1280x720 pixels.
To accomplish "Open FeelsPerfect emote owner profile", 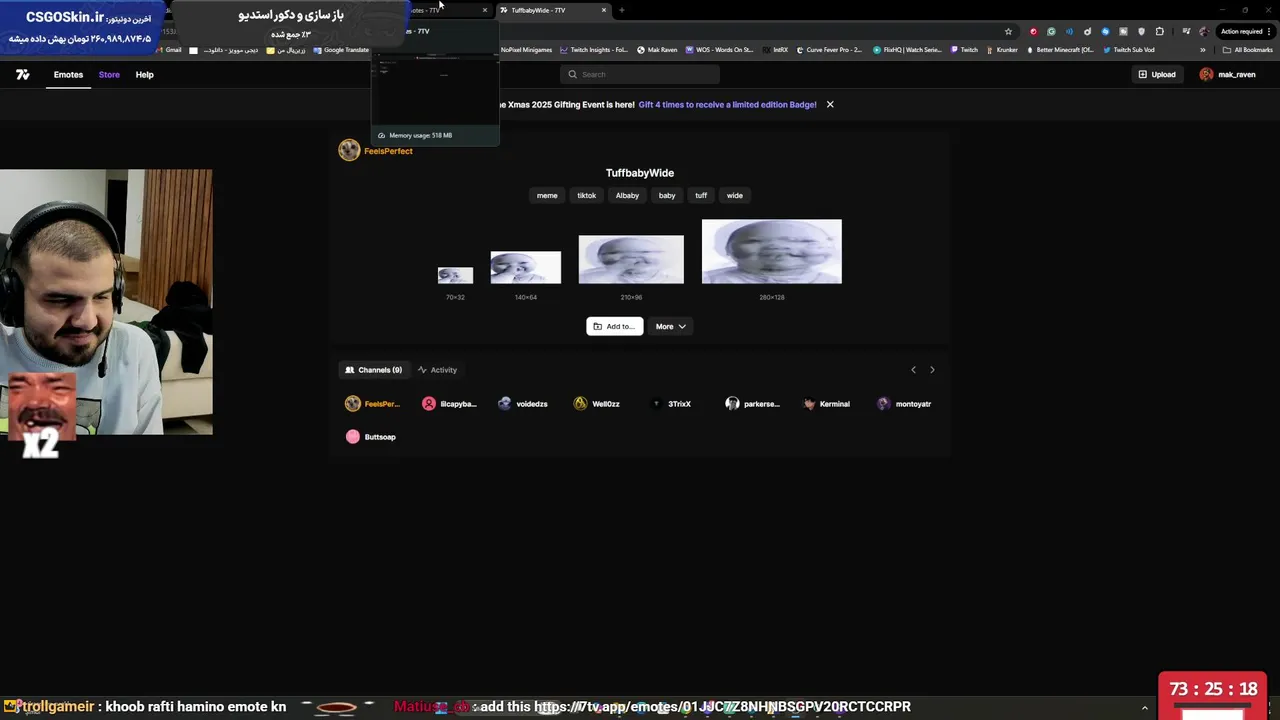I will [376, 151].
